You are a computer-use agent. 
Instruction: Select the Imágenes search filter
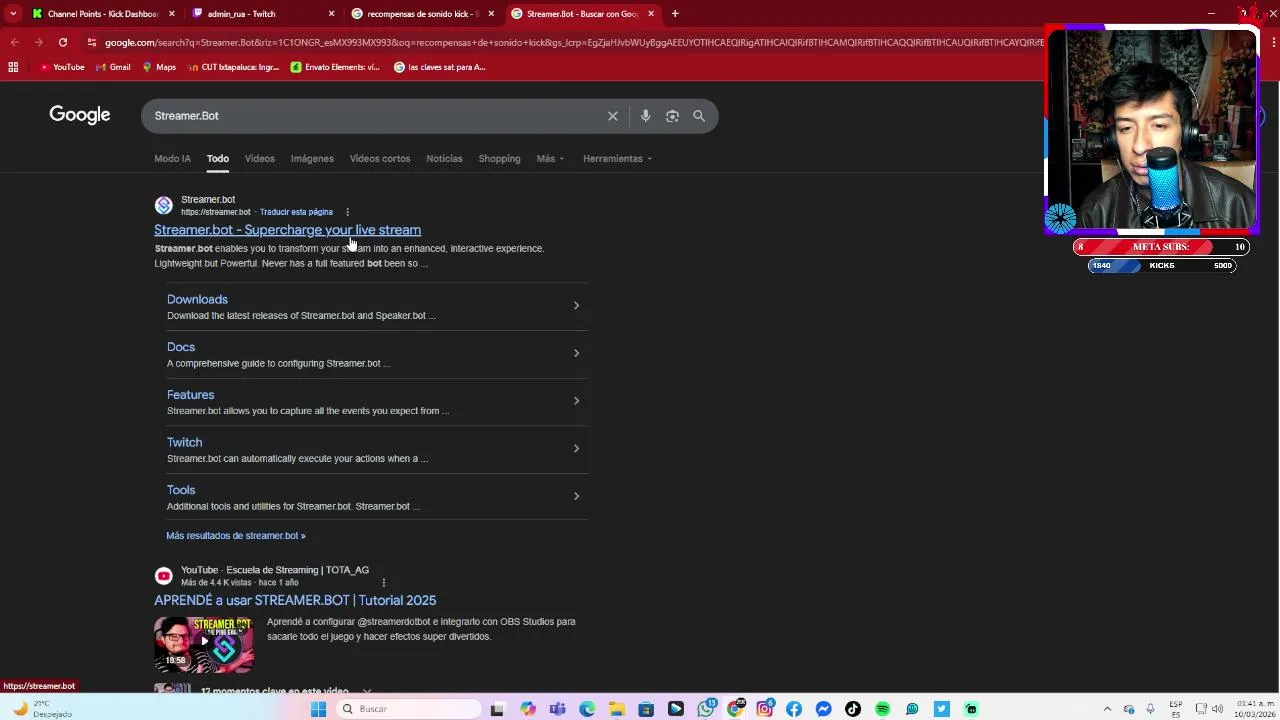click(312, 159)
